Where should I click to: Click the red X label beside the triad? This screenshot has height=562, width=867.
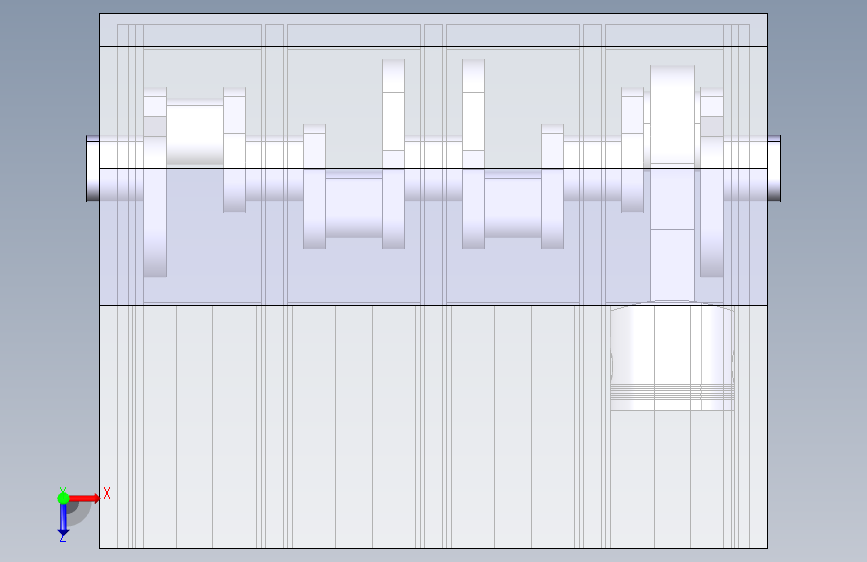point(107,493)
